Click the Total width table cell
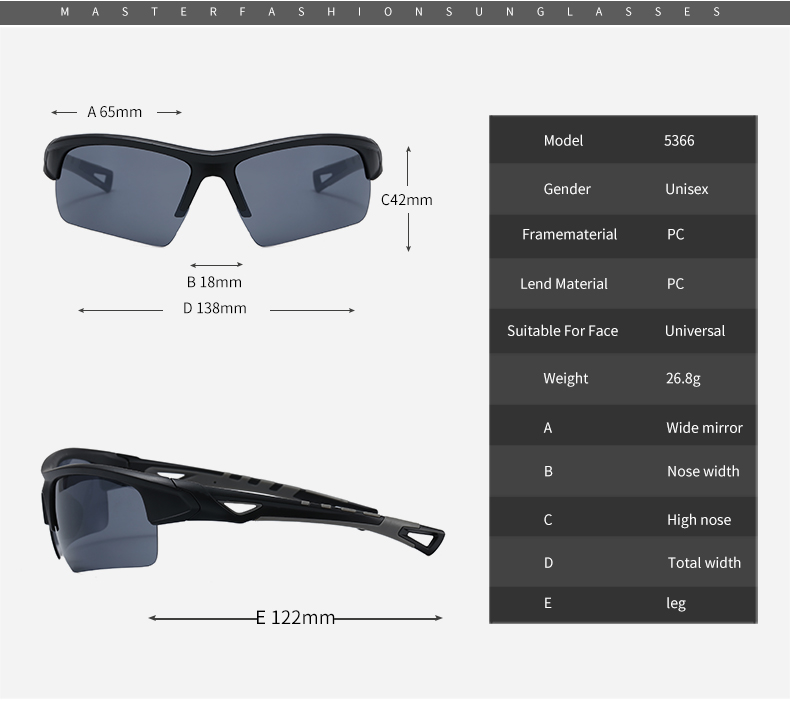Screen dimensions: 790x707 [x=704, y=562]
